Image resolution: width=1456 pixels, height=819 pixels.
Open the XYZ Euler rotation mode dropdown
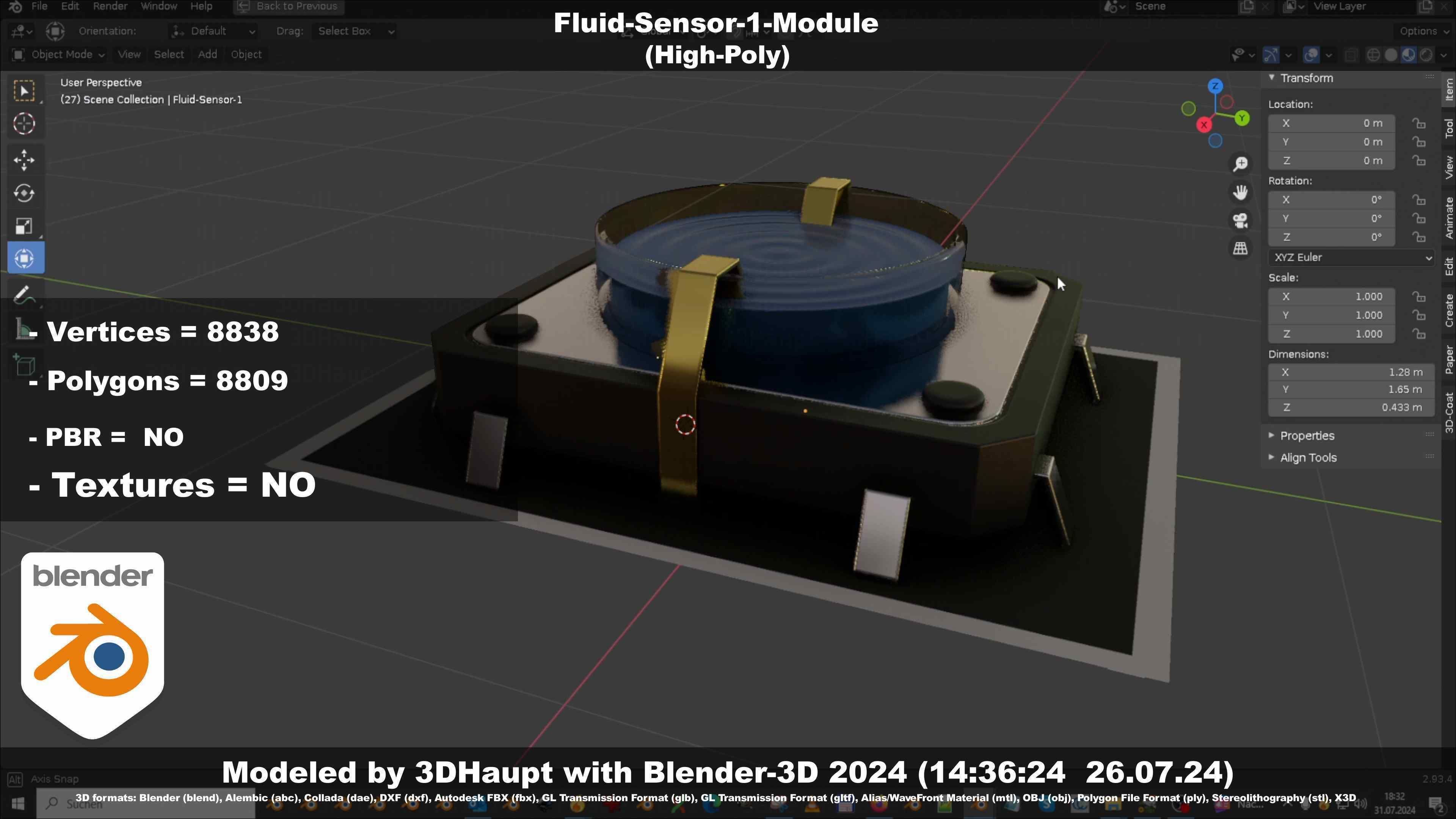pos(1351,258)
